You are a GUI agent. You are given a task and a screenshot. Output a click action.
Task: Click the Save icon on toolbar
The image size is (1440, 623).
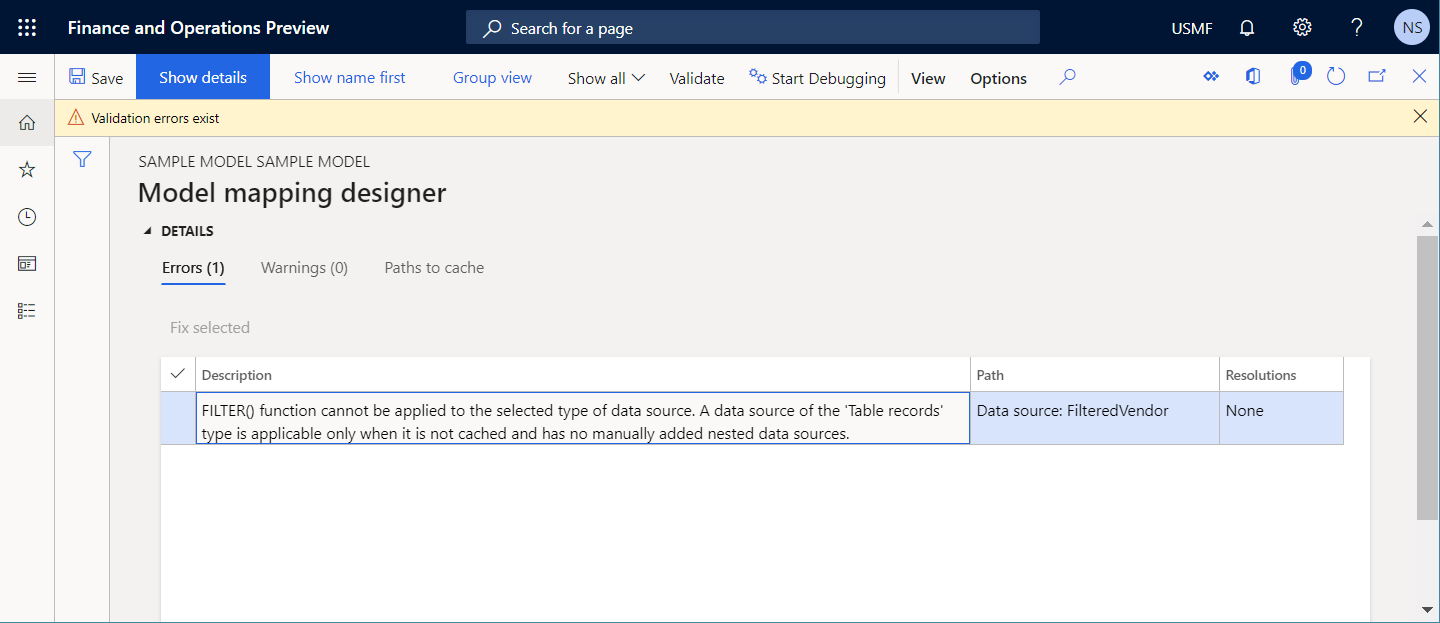[96, 76]
